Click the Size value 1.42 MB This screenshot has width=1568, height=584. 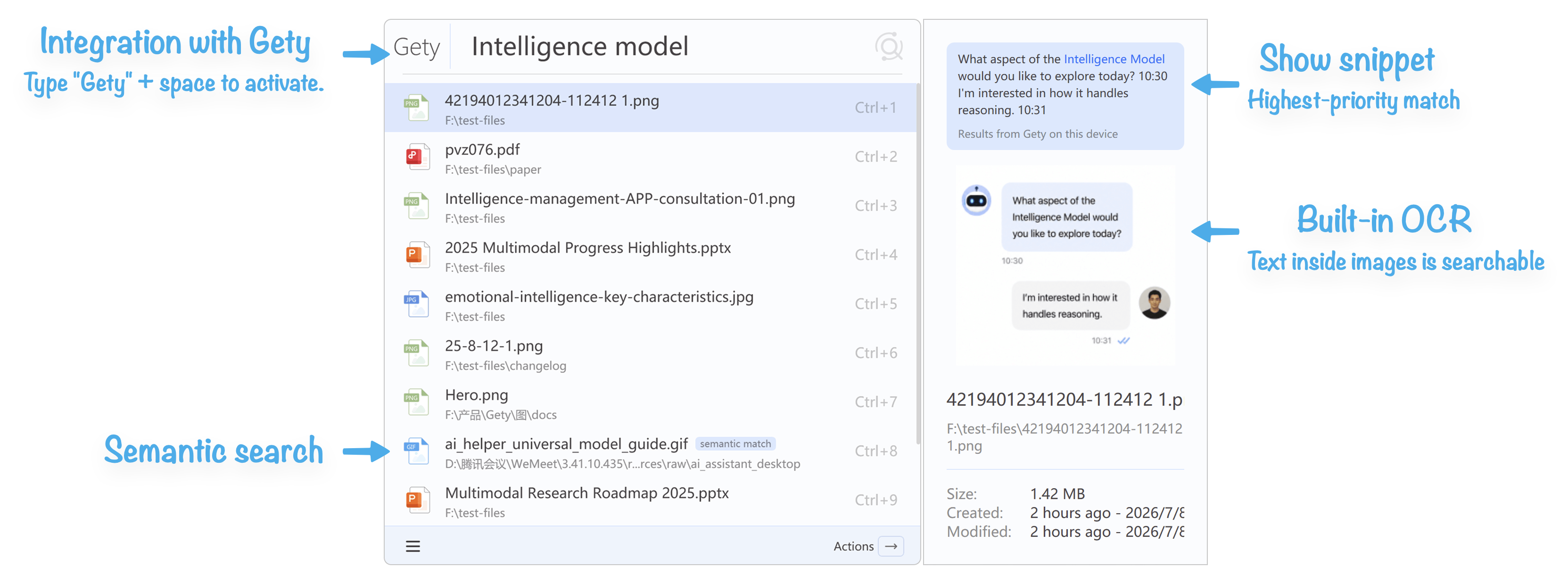pos(1057,494)
